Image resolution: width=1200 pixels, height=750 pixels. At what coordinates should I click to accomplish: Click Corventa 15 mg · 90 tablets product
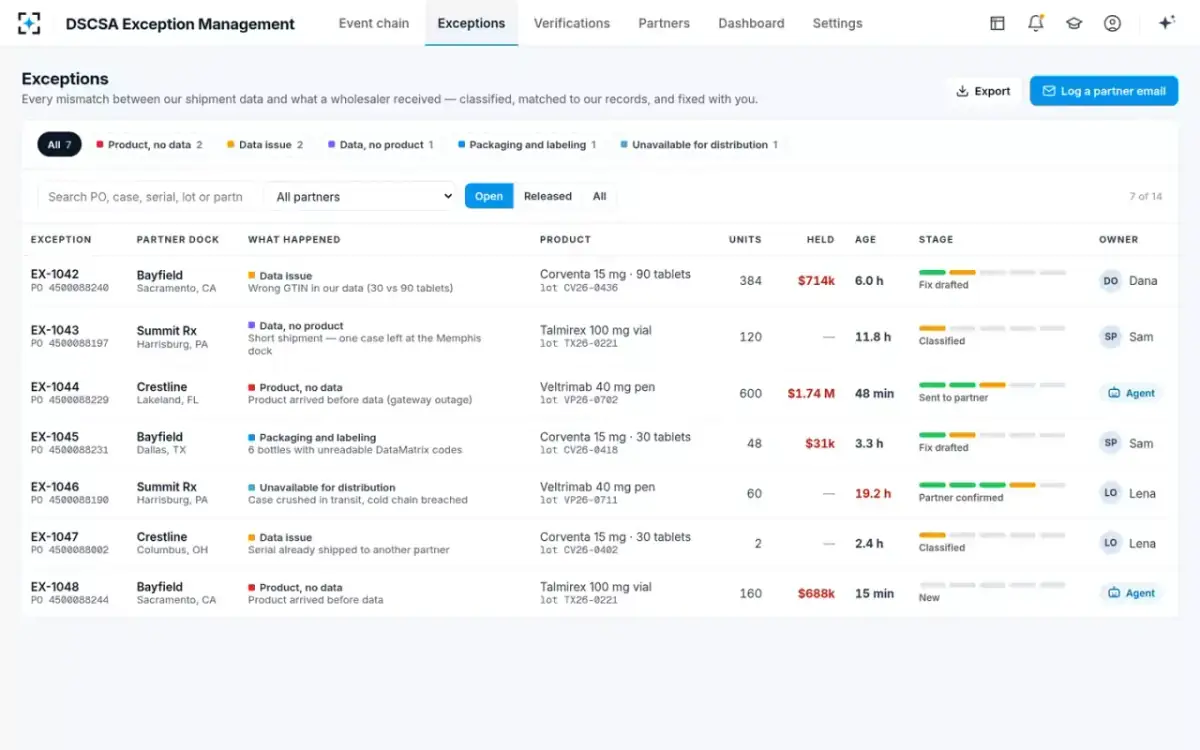(x=615, y=274)
